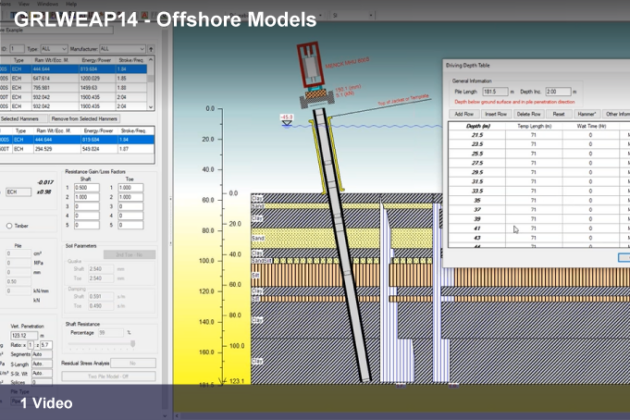
Task: Click the hammer list scrollbar down arrow
Action: coord(151,107)
